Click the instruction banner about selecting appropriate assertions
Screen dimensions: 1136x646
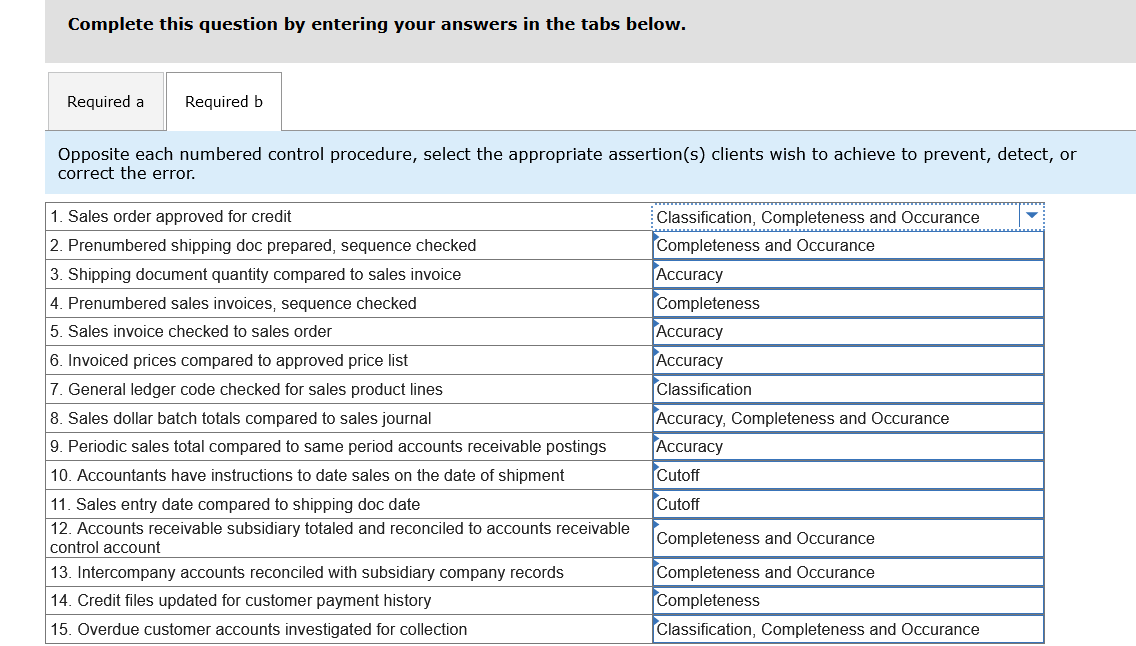tap(568, 162)
